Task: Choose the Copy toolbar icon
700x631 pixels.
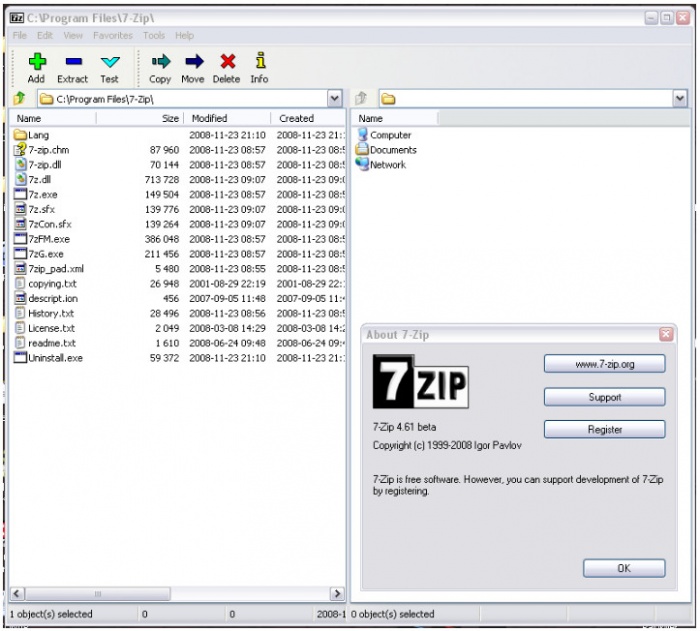Action: [x=161, y=62]
